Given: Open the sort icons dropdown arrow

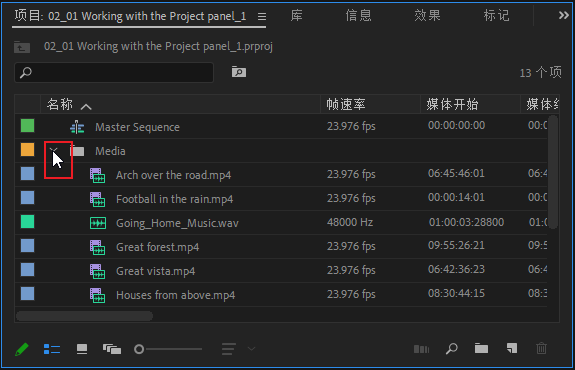Looking at the screenshot, I should [251, 349].
